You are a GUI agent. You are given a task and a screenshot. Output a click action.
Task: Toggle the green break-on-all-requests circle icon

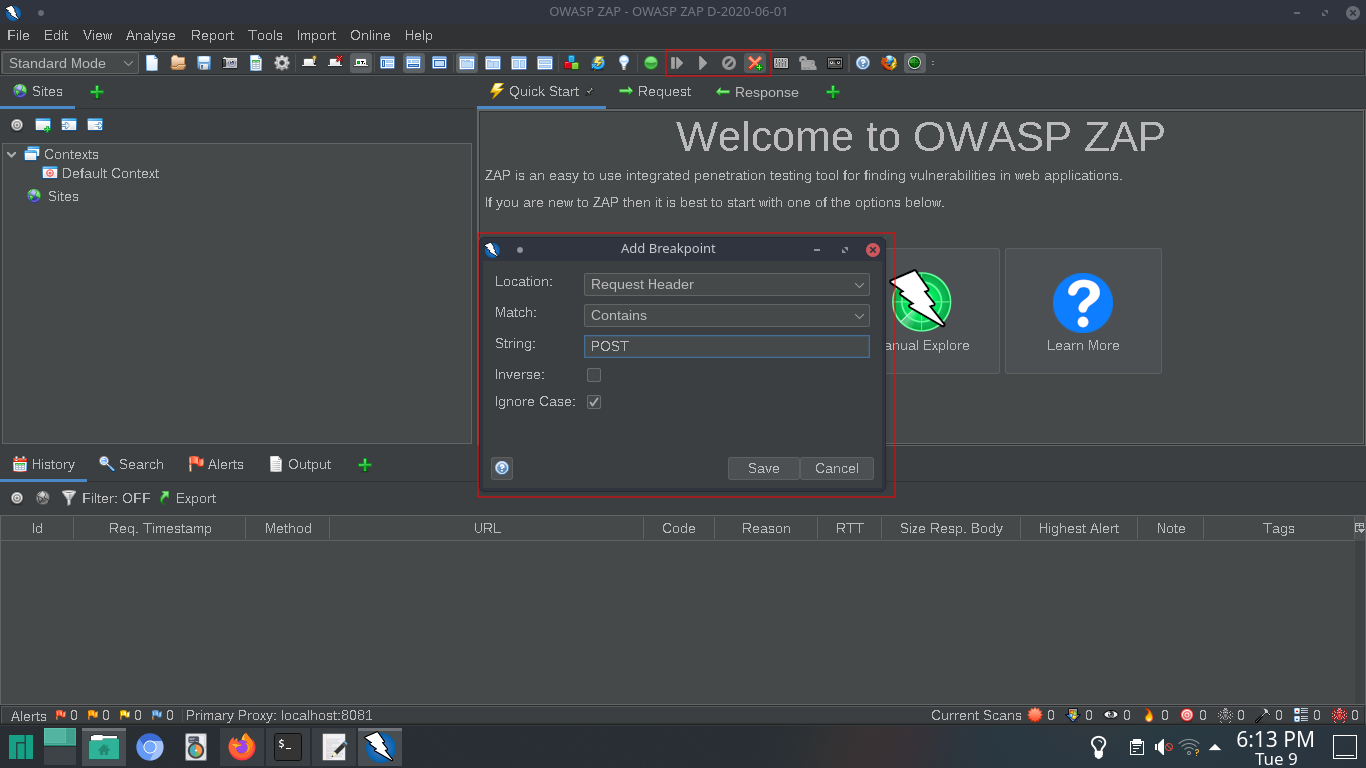(x=651, y=63)
